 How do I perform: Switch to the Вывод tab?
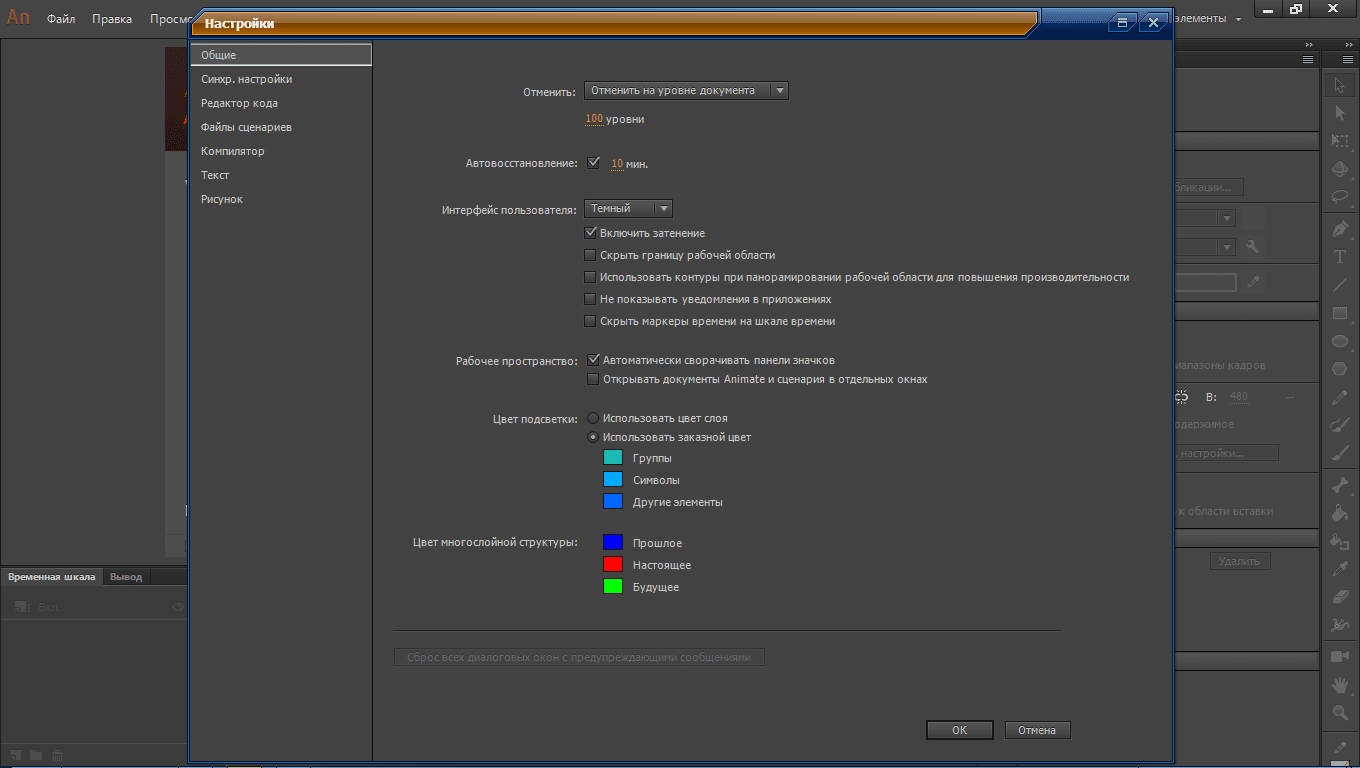pos(126,576)
